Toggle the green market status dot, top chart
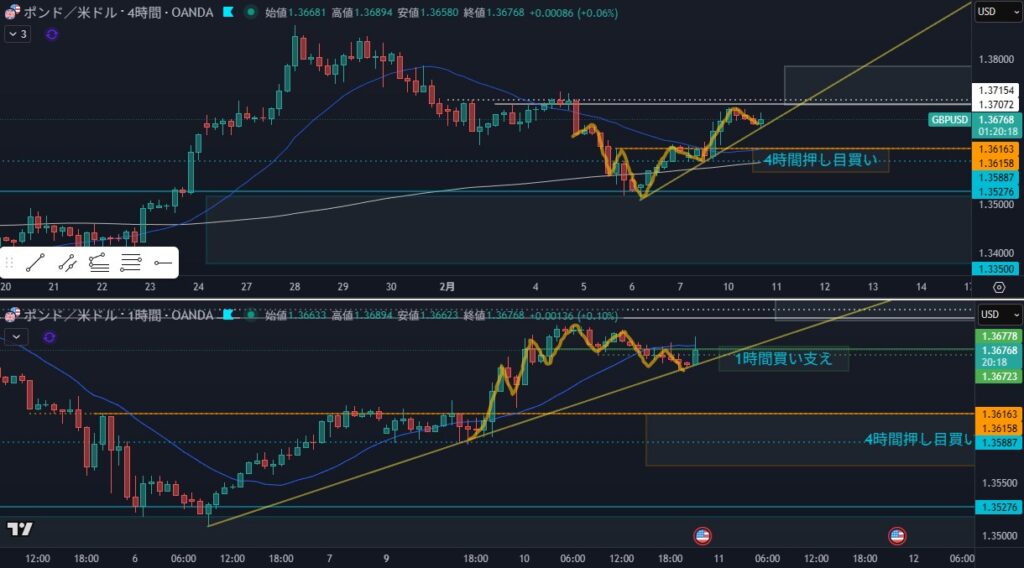The width and height of the screenshot is (1024, 568). pyautogui.click(x=249, y=12)
